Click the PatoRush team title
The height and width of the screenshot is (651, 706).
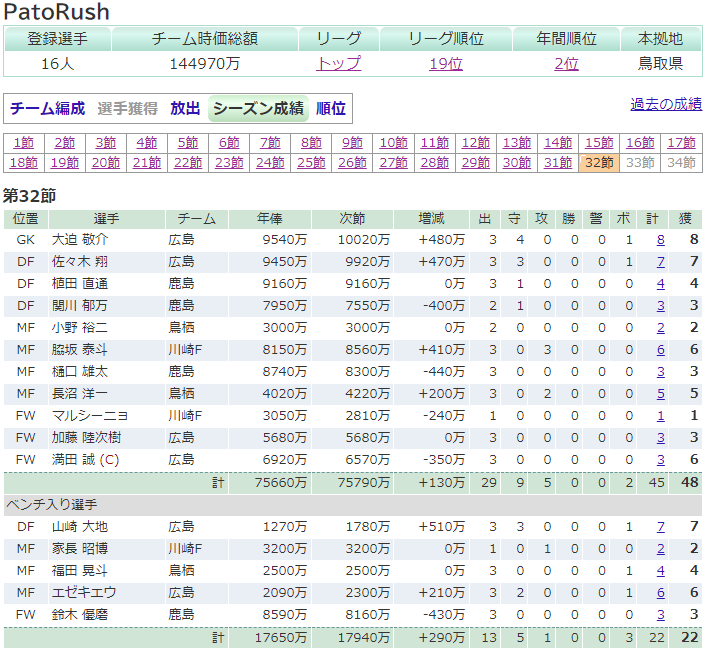click(57, 12)
